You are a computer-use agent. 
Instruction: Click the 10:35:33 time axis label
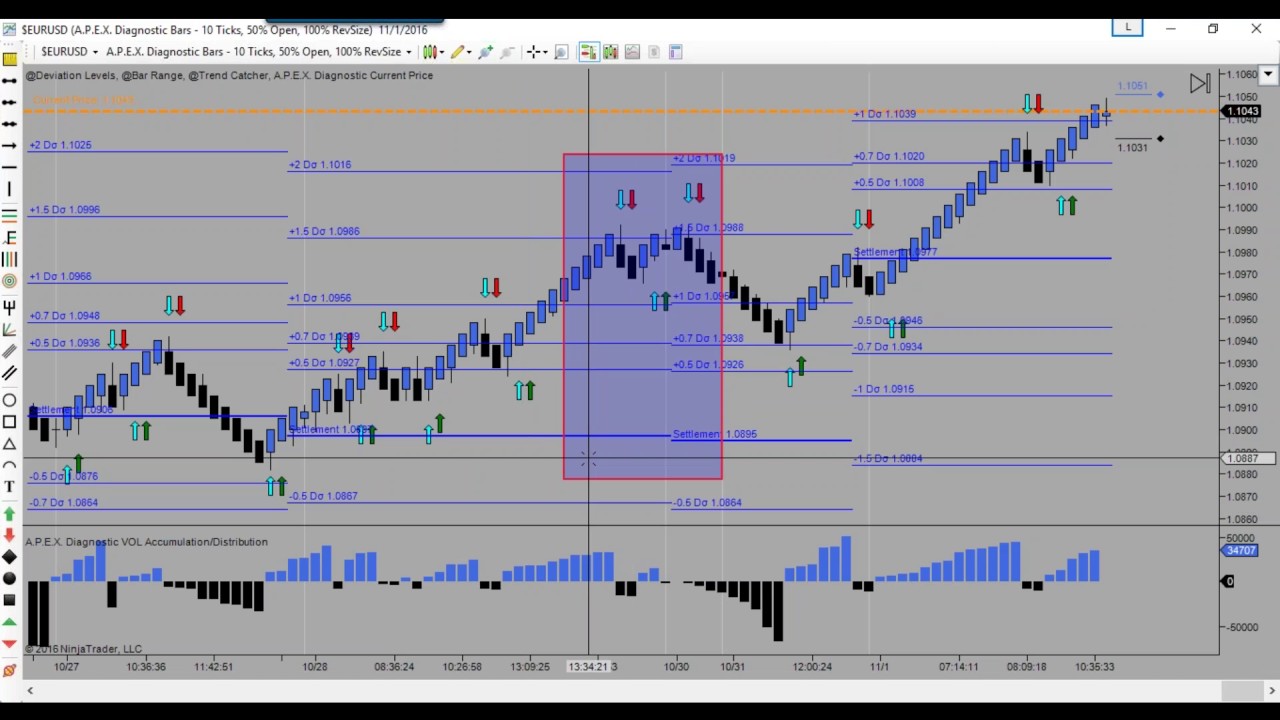click(x=1094, y=666)
